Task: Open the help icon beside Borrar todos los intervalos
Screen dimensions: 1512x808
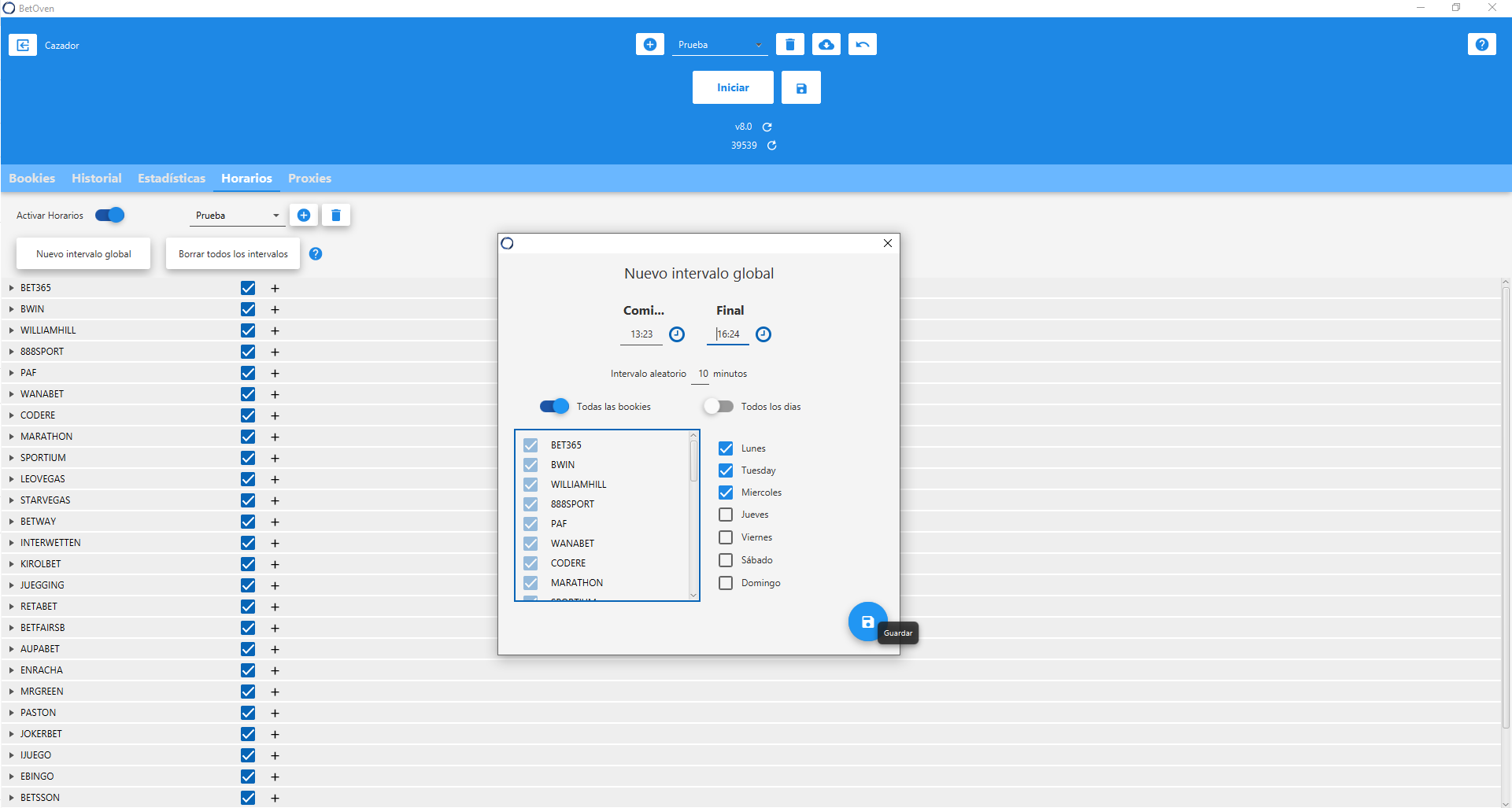Action: [316, 253]
